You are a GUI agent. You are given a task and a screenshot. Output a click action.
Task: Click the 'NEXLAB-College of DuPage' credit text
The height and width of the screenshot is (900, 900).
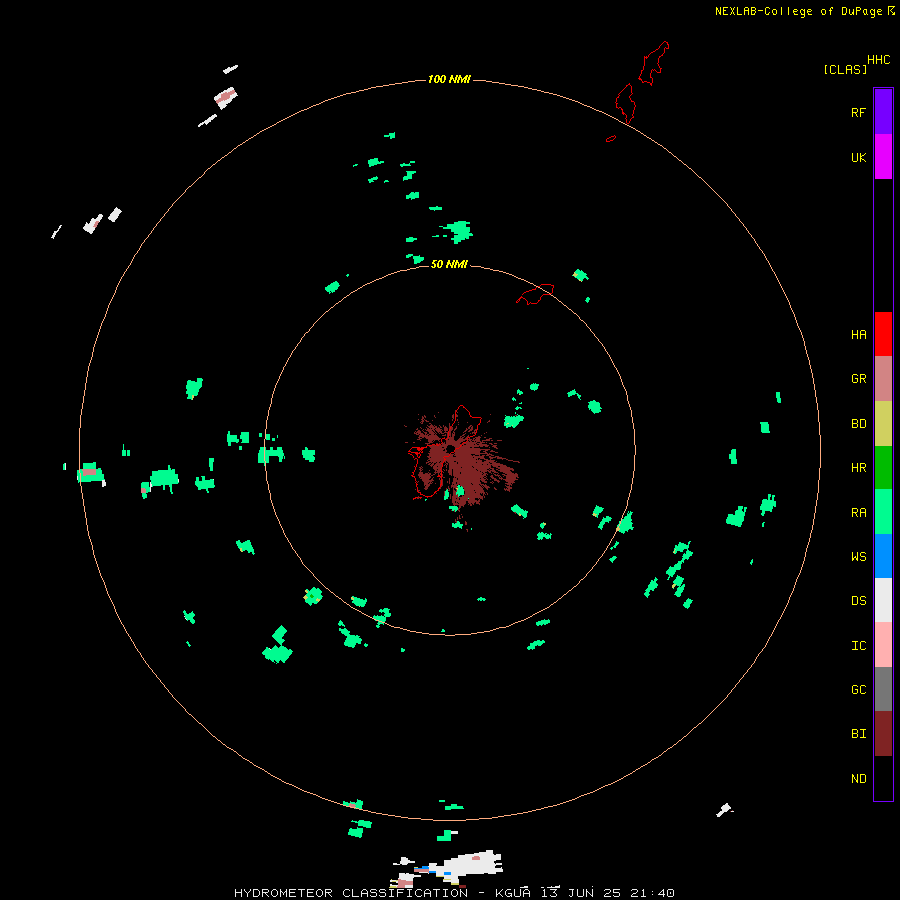[798, 11]
